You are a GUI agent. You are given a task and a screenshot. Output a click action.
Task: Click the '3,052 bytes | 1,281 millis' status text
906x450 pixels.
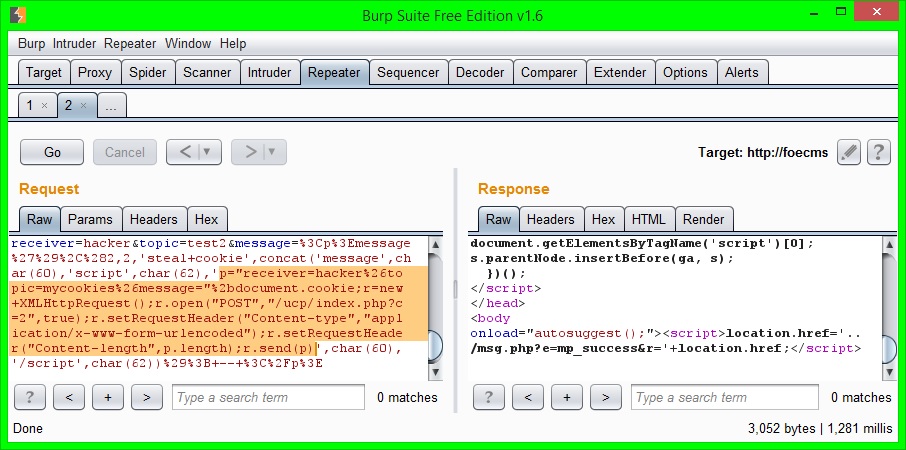click(819, 429)
